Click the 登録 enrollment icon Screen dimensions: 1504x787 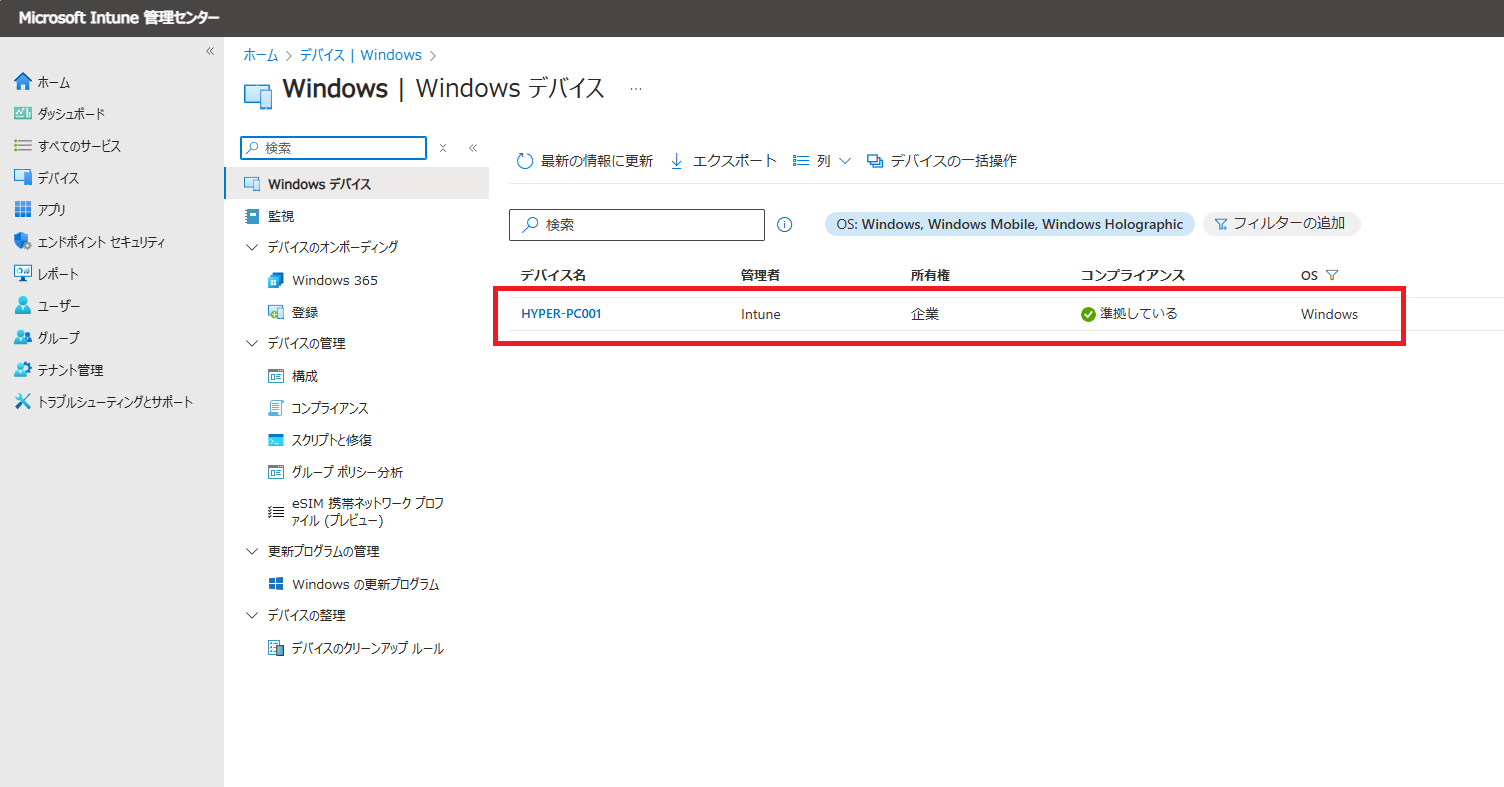(x=276, y=312)
